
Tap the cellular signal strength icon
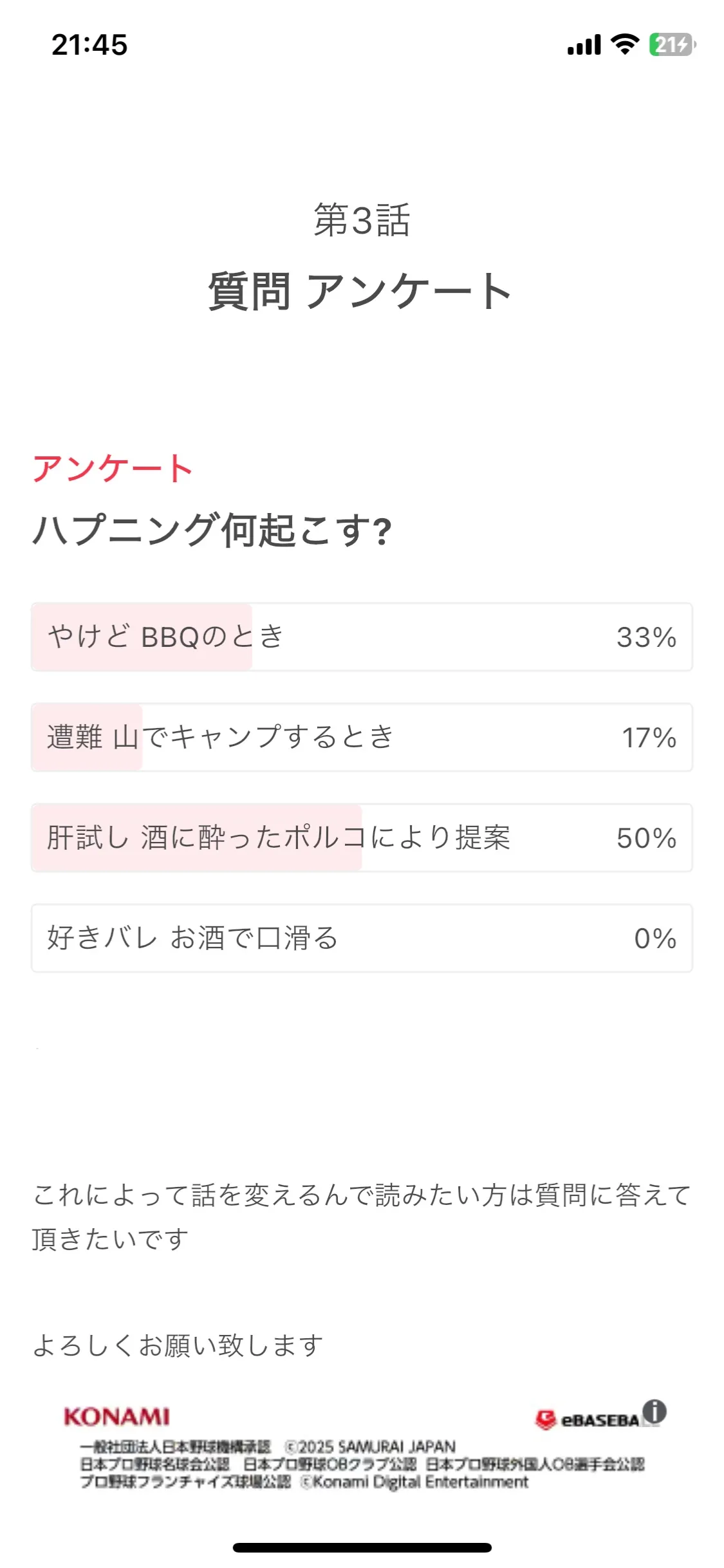point(584,45)
